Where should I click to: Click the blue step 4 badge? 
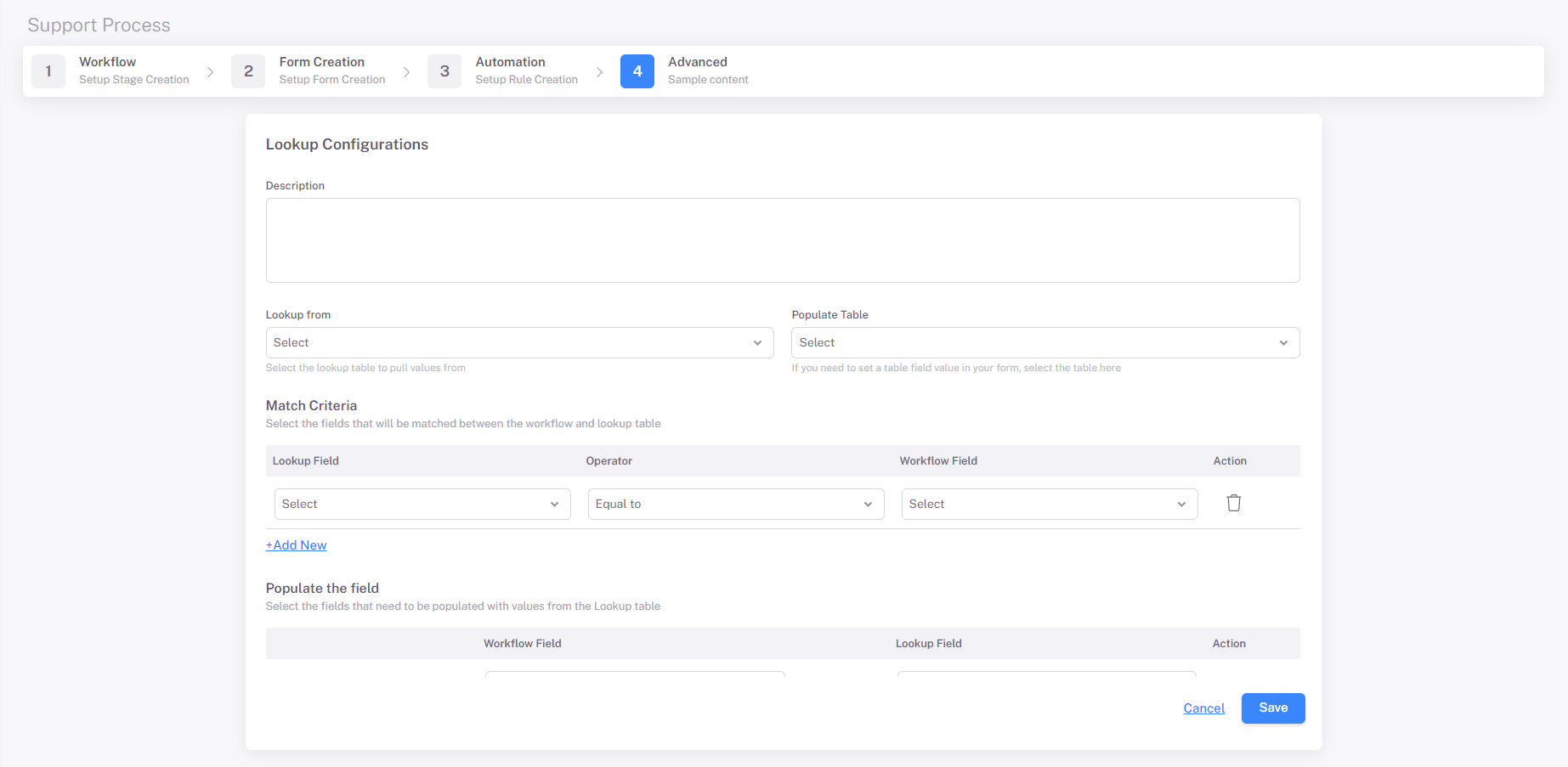point(637,71)
